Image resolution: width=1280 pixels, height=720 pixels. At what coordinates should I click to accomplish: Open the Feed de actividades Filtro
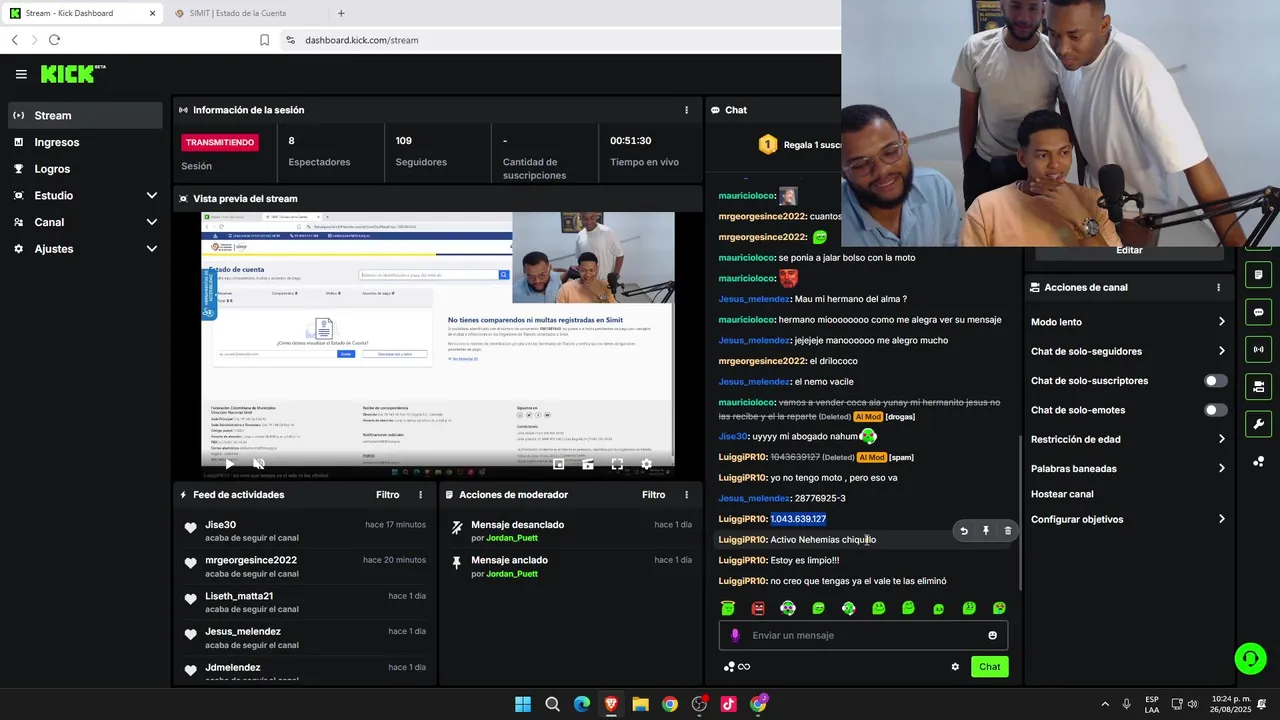point(387,495)
